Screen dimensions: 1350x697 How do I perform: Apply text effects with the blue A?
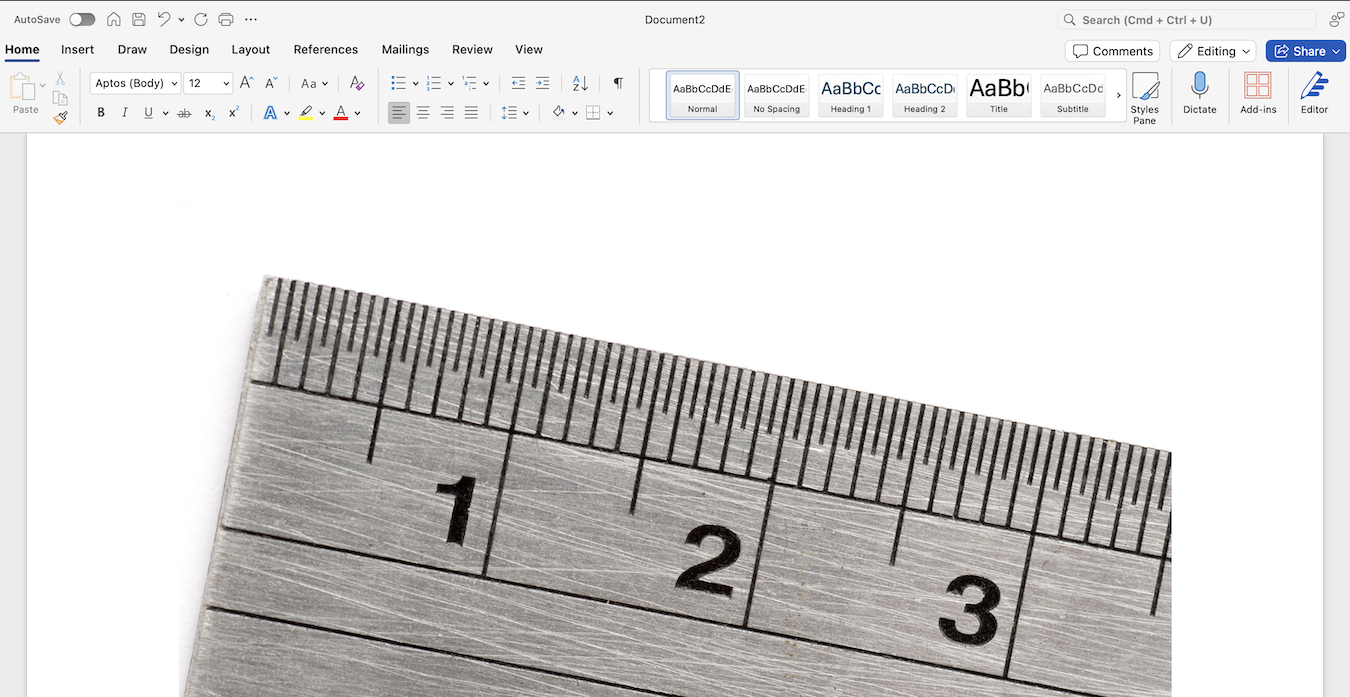(270, 113)
